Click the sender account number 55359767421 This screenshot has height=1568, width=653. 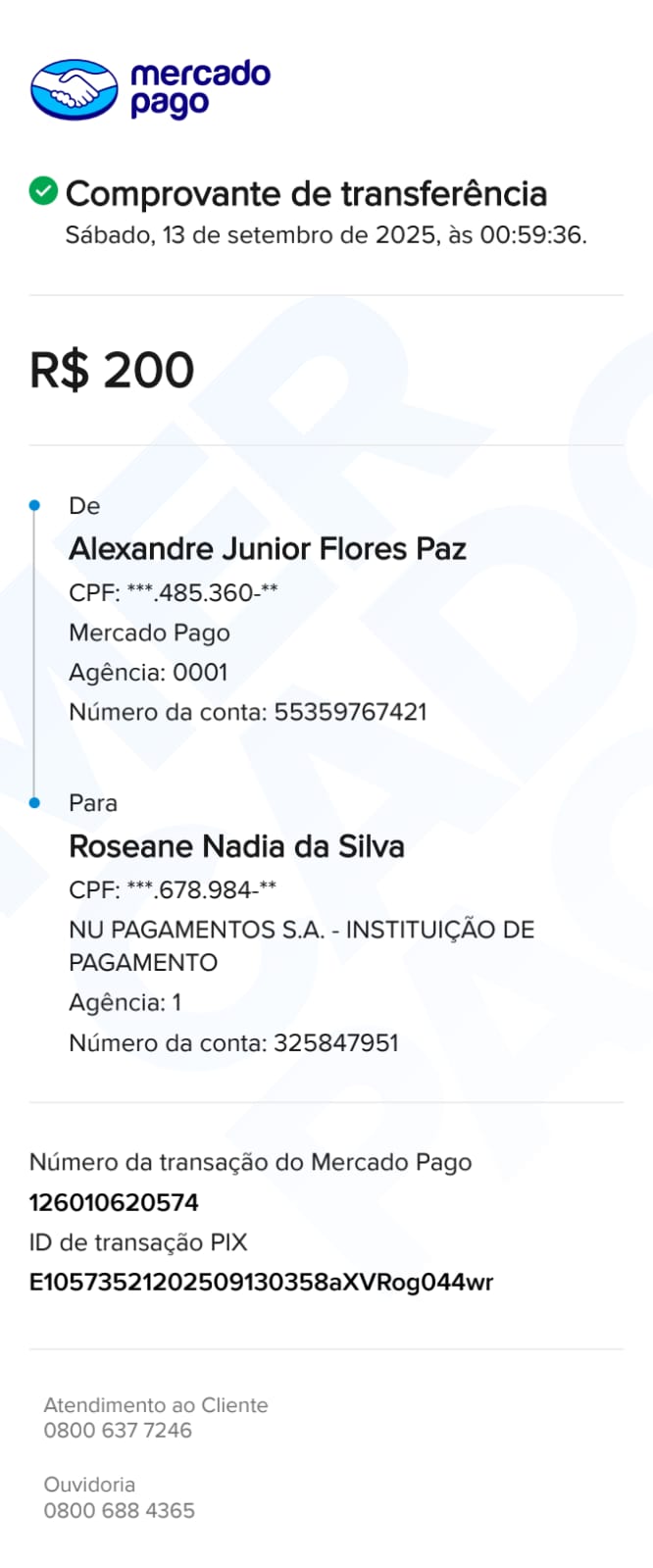point(350,712)
